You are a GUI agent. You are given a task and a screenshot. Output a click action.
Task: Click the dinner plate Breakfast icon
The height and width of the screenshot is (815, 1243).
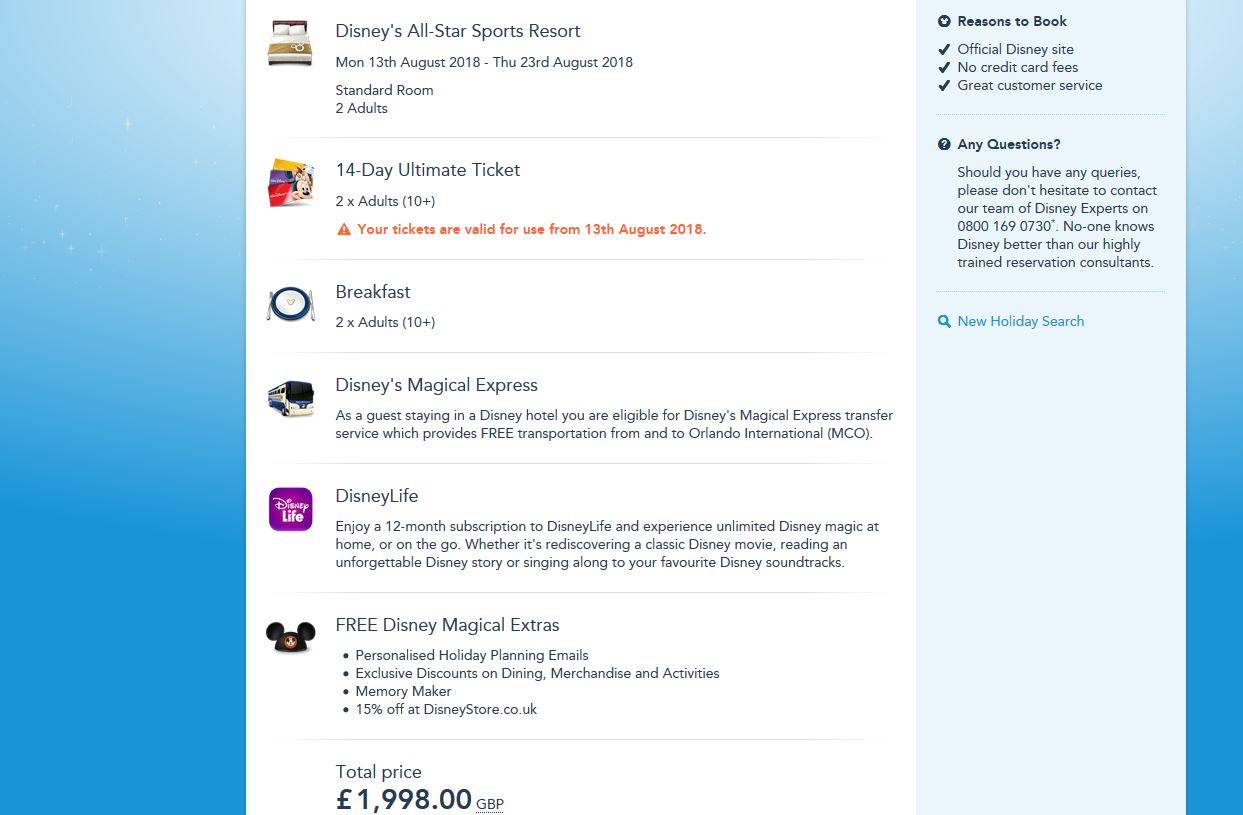point(291,303)
